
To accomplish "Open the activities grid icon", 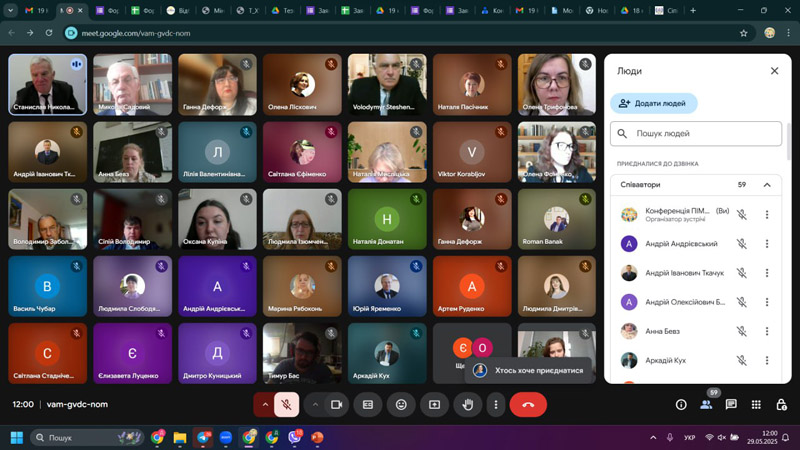I will click(755, 404).
